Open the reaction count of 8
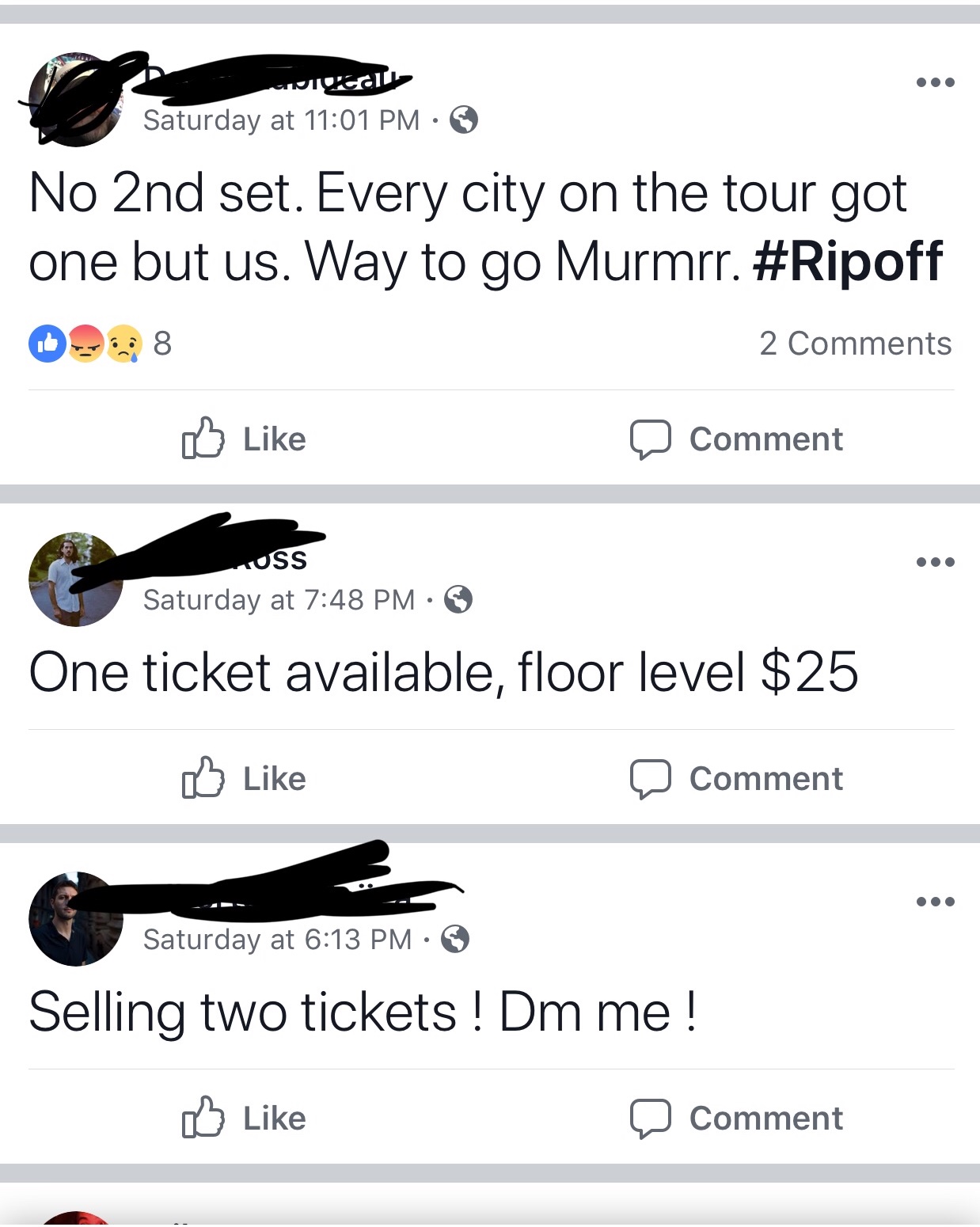Viewport: 980px width, 1227px height. coord(162,344)
